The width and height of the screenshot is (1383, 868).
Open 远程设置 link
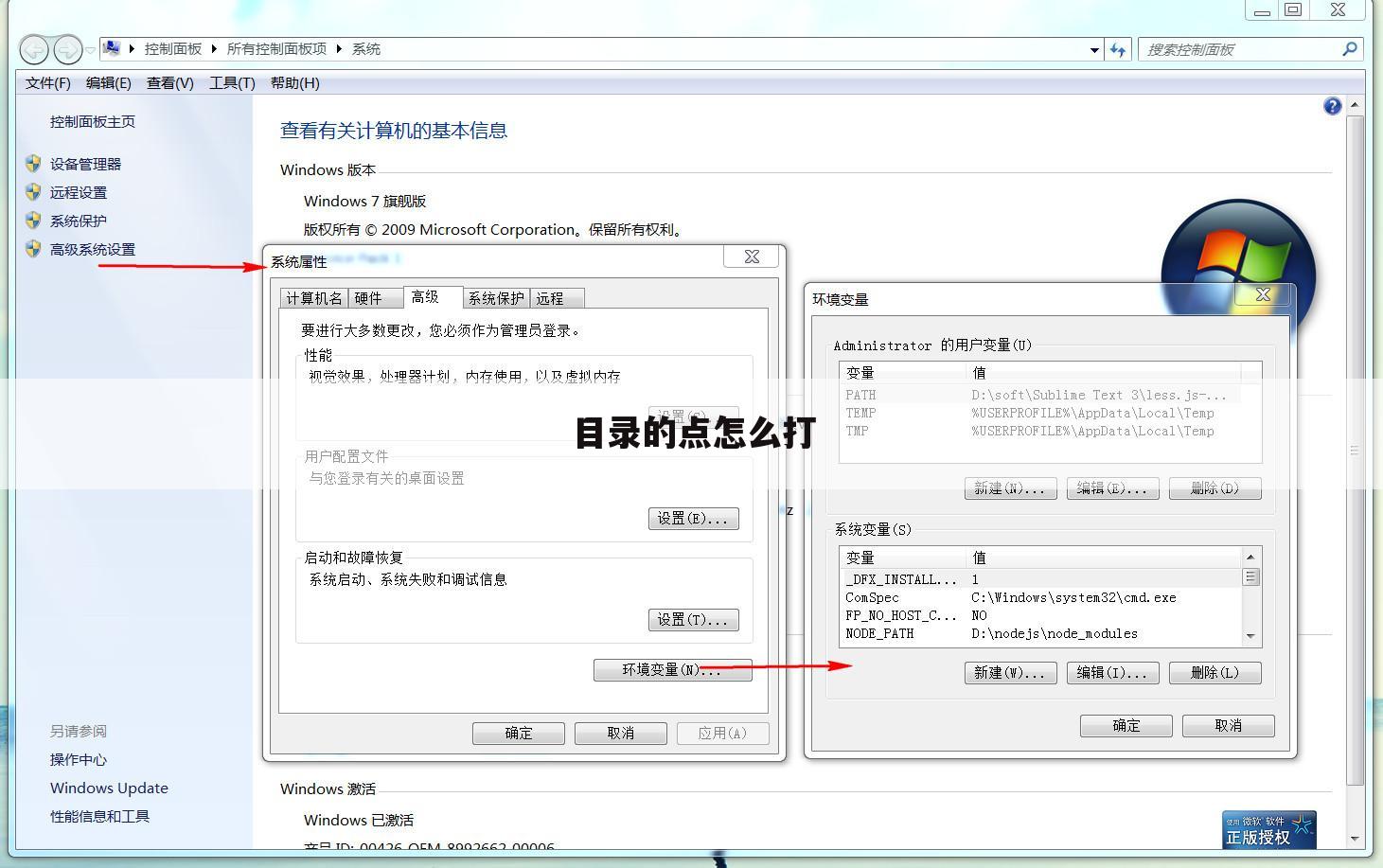pyautogui.click(x=79, y=192)
